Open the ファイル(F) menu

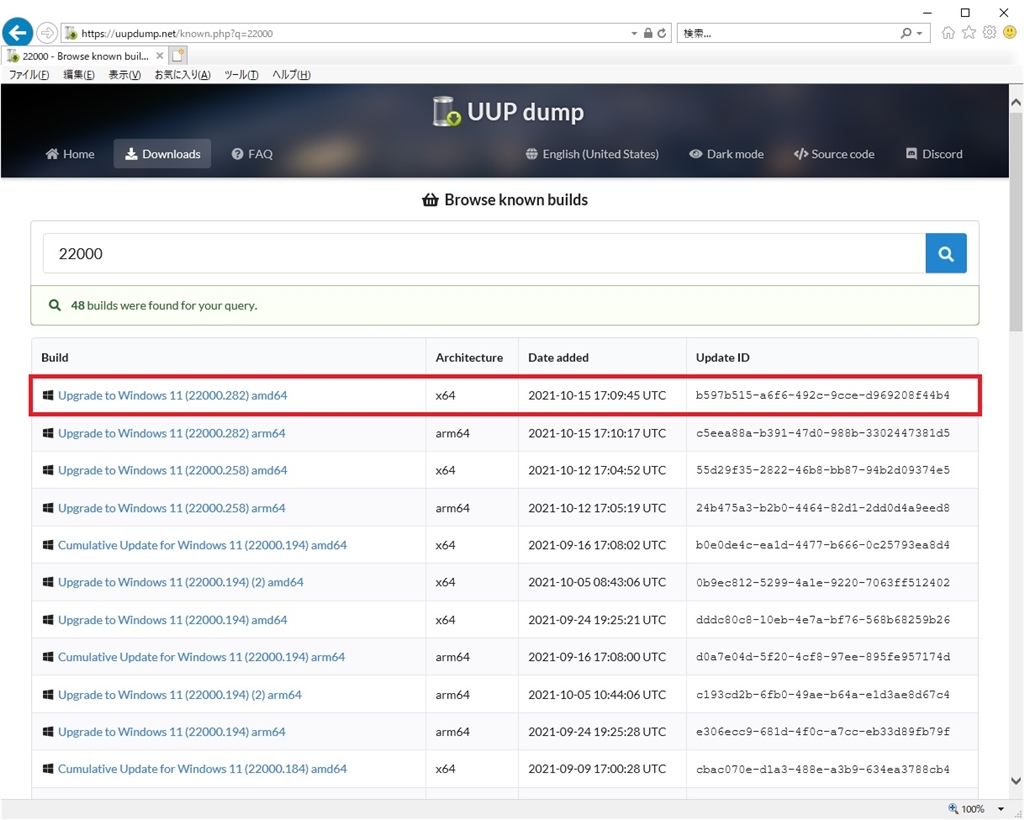[29, 75]
